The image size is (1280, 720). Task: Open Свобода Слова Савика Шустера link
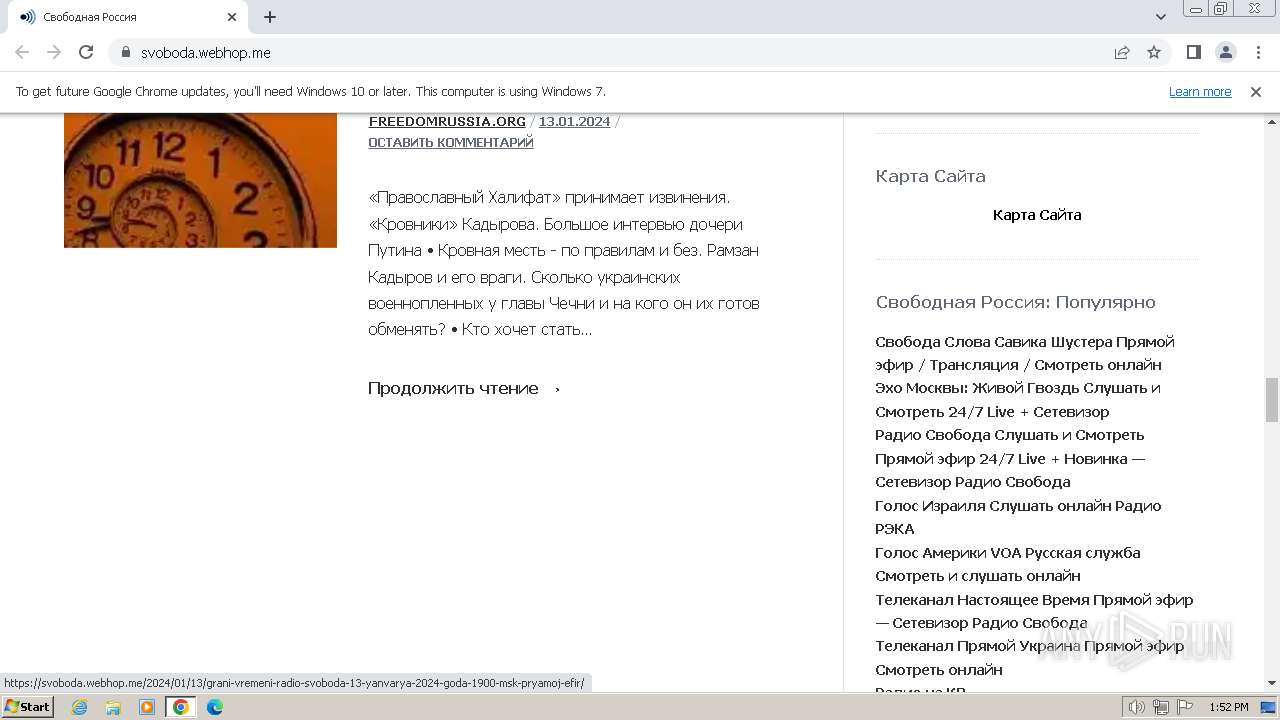coord(1025,353)
